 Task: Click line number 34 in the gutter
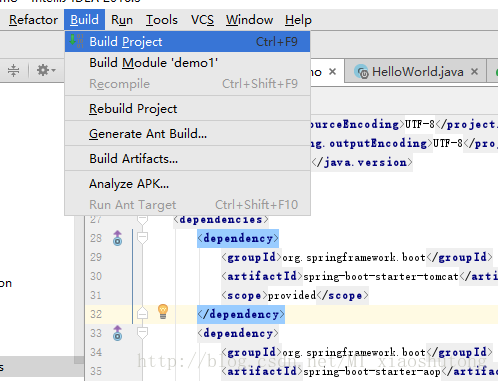point(96,352)
